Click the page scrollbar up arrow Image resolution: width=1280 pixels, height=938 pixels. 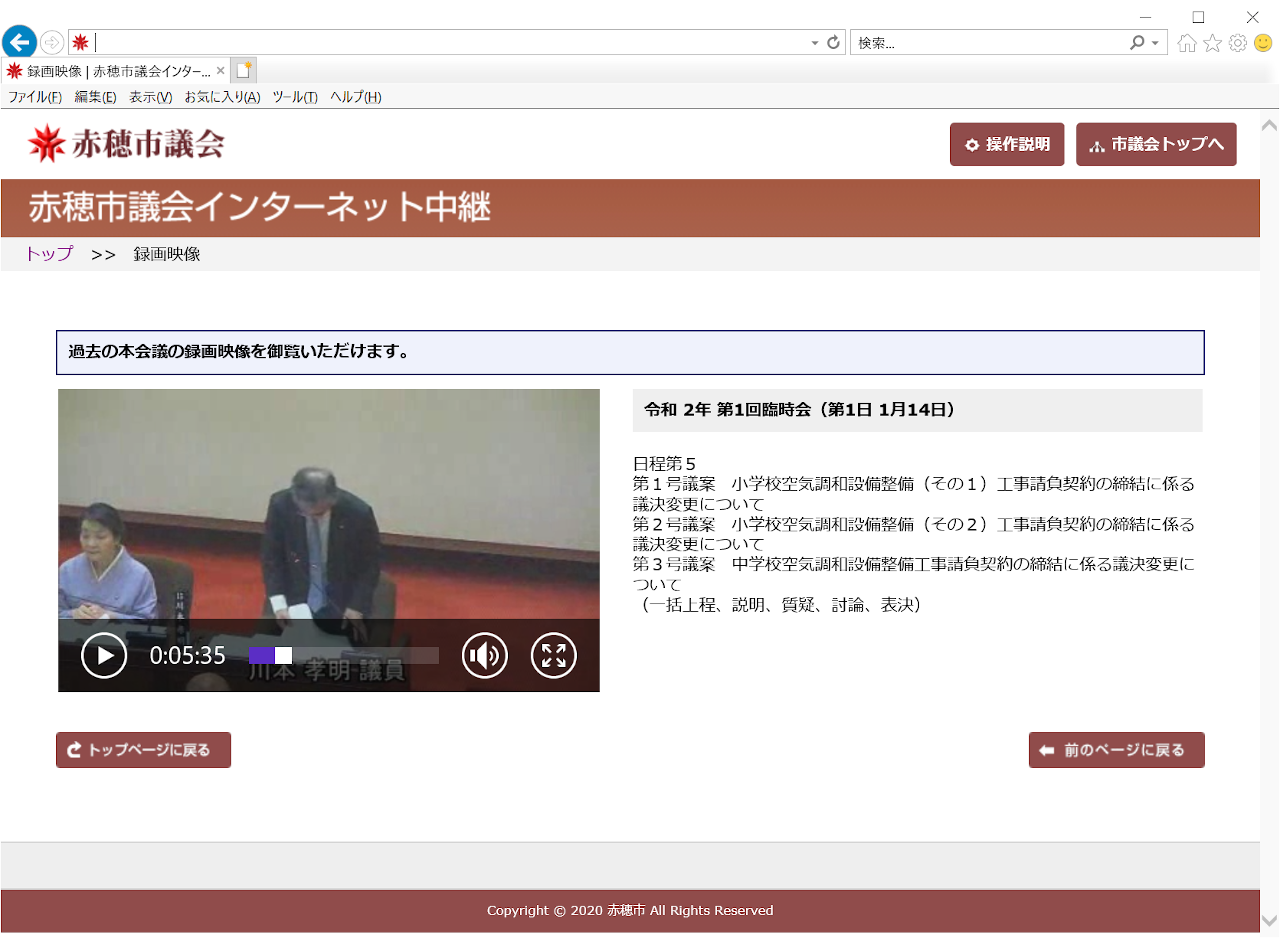pos(1269,125)
